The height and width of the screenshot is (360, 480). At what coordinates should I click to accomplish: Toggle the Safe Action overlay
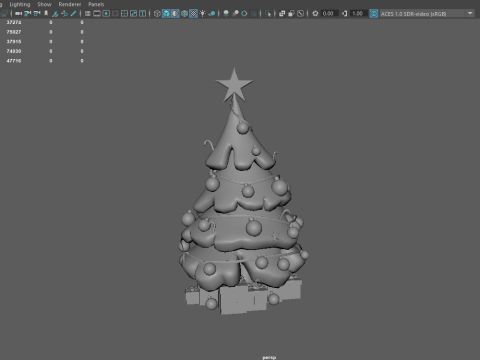tap(133, 14)
